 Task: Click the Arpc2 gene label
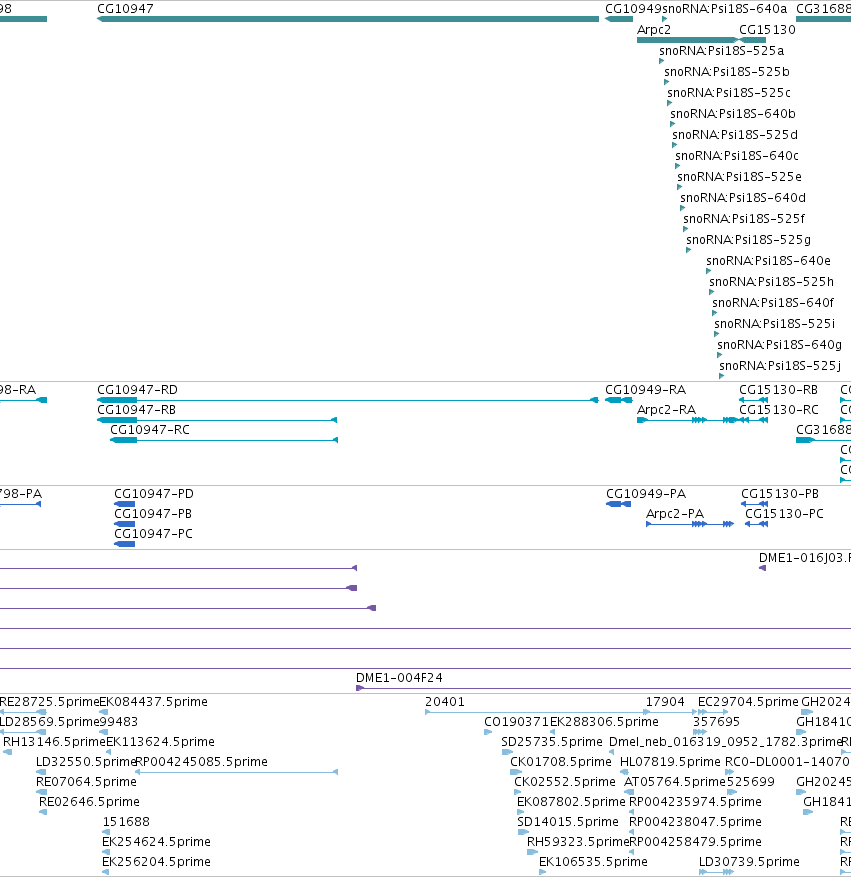click(654, 30)
